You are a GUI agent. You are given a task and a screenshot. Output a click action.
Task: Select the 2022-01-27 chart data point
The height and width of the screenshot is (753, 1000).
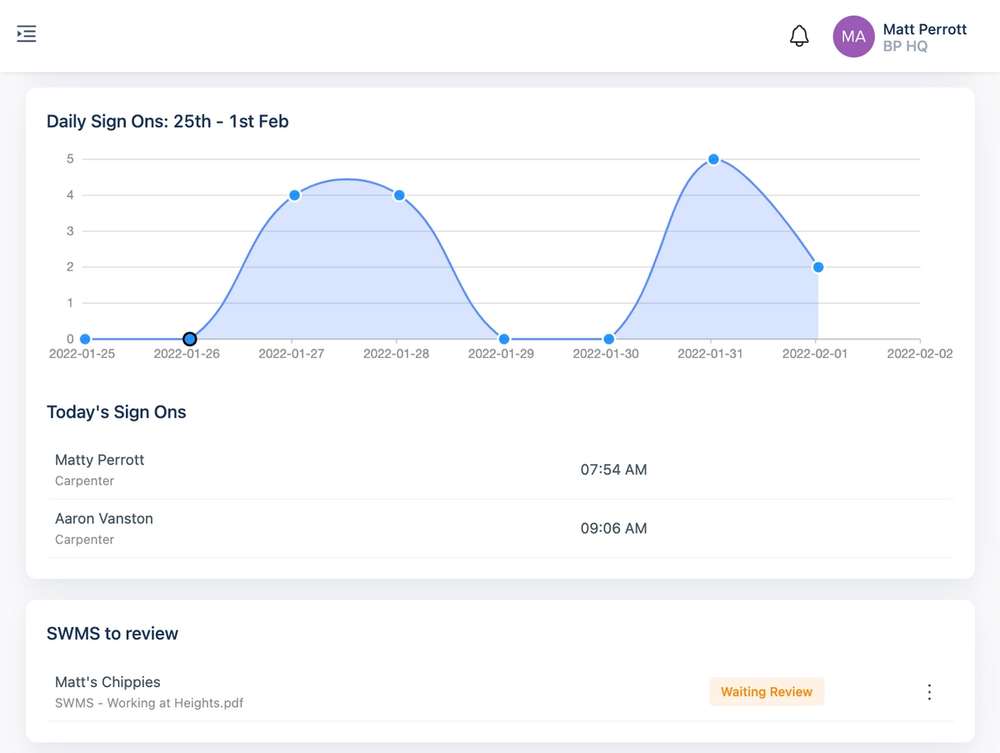(295, 195)
